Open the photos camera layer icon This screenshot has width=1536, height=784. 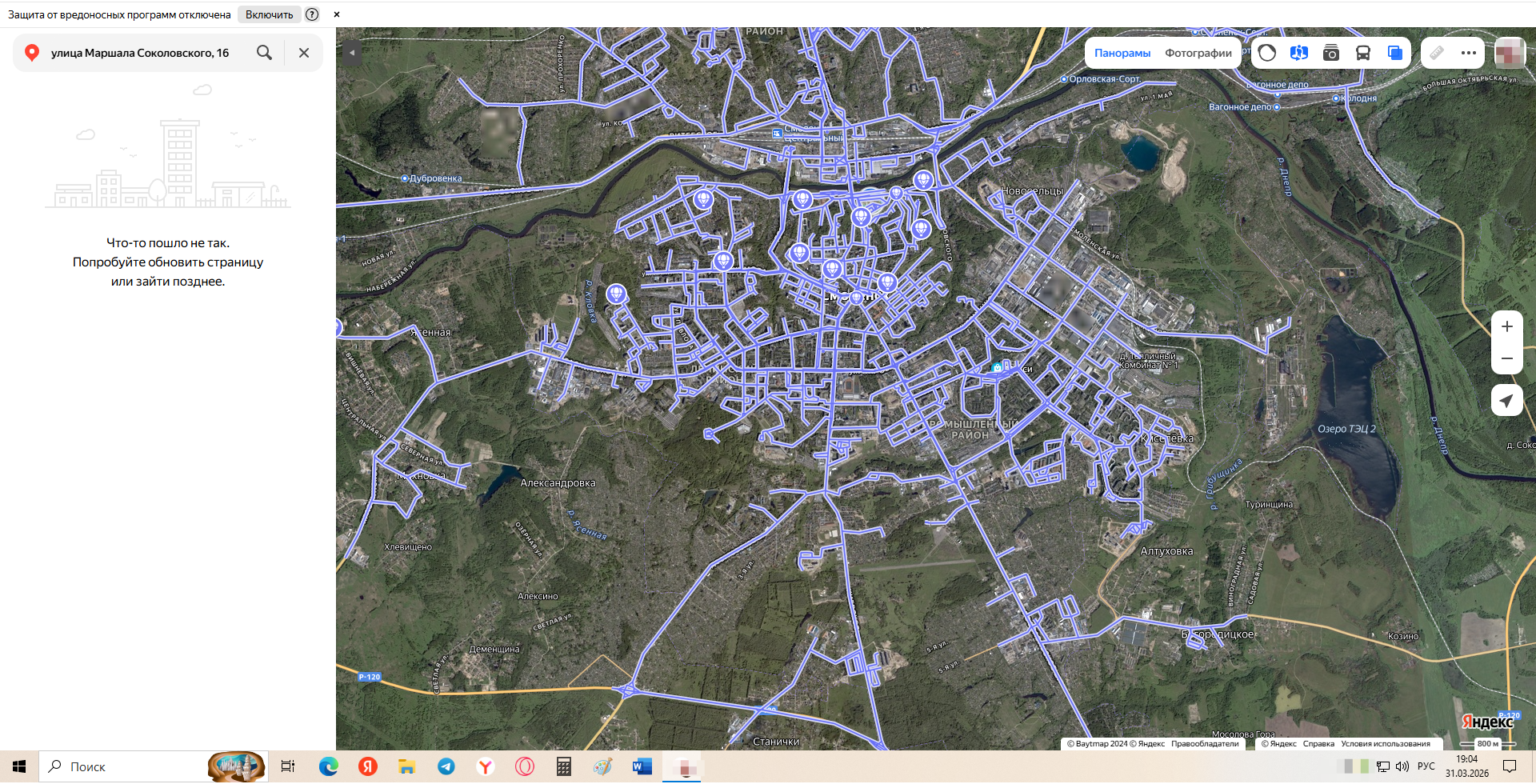(x=1331, y=53)
